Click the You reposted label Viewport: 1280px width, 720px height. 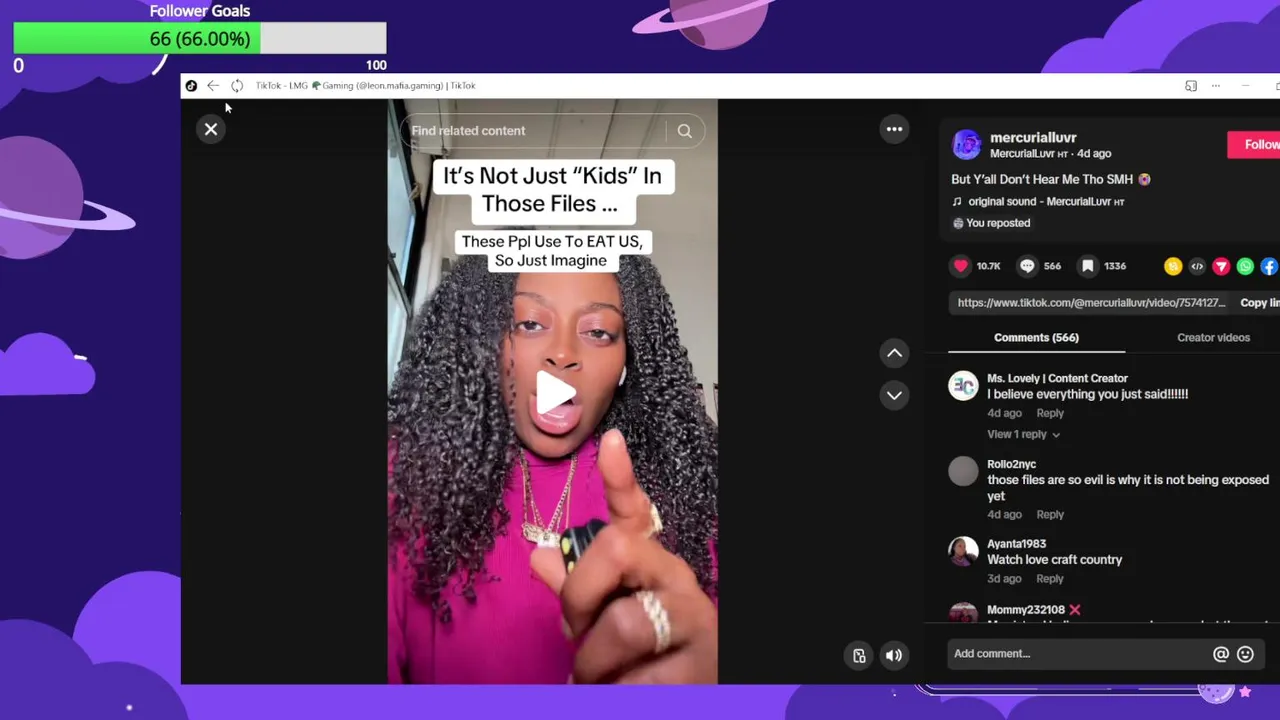click(x=997, y=223)
